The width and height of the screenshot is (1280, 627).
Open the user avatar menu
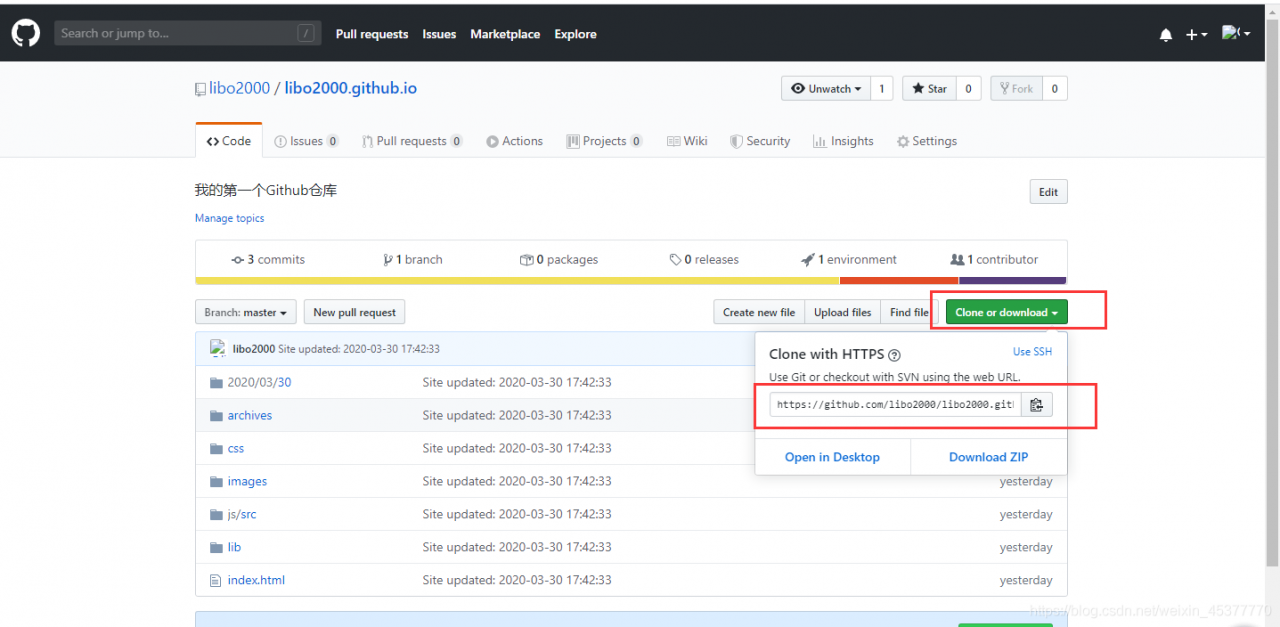coord(1236,33)
